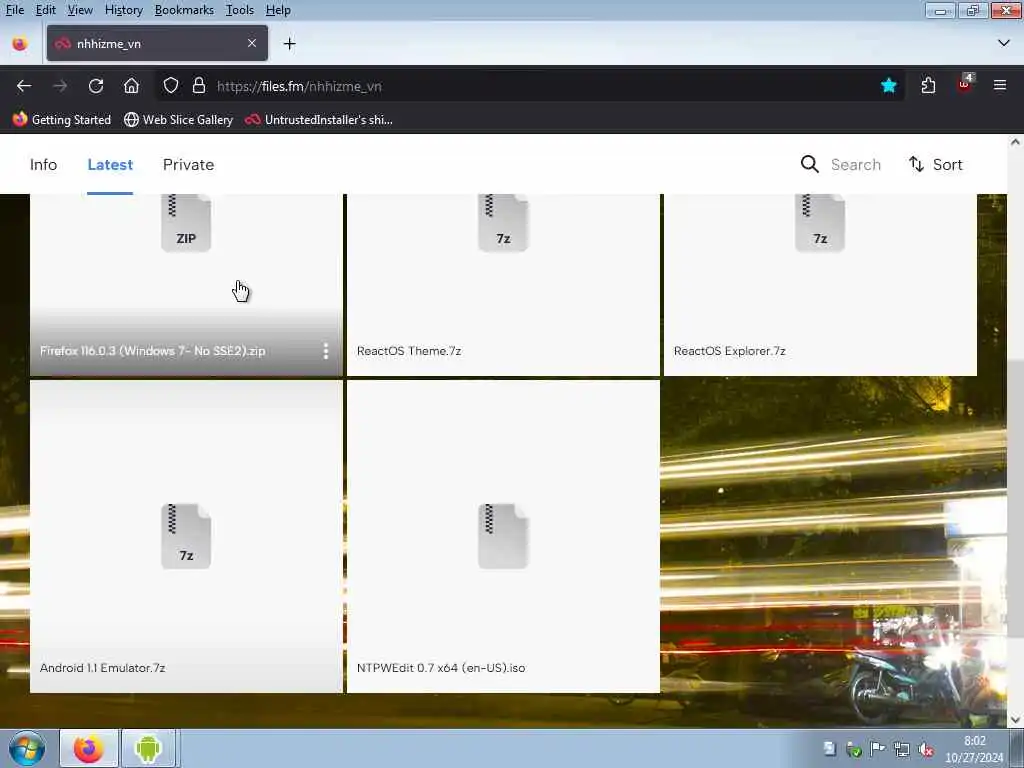Click the page scrollbar up arrow
The width and height of the screenshot is (1024, 768).
click(1015, 142)
